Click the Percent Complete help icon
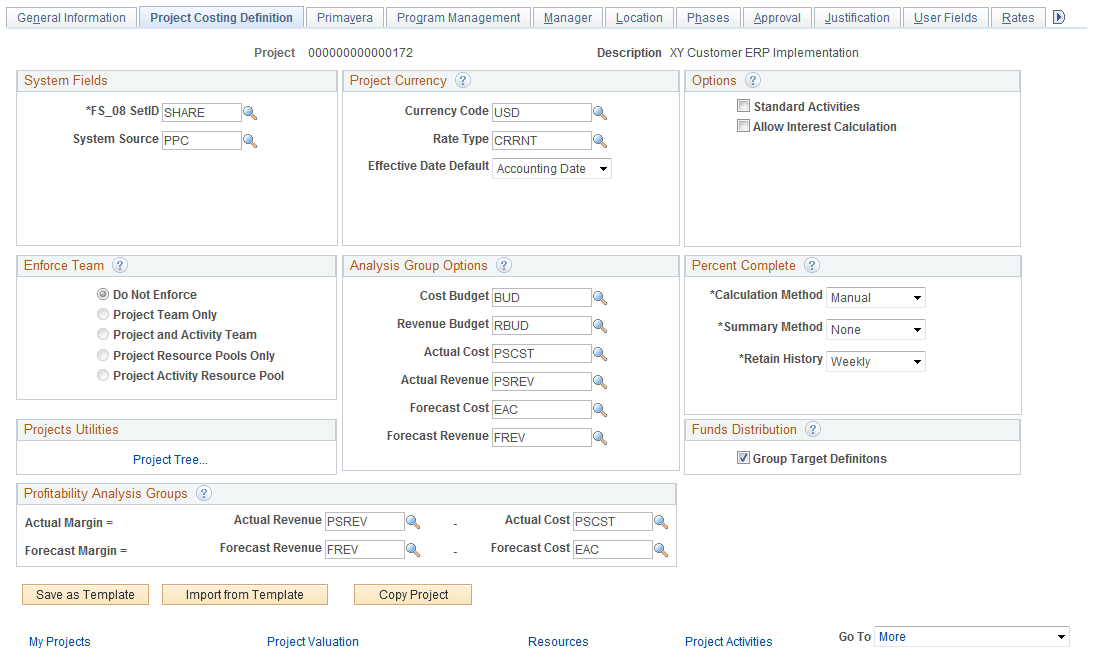 coord(812,265)
